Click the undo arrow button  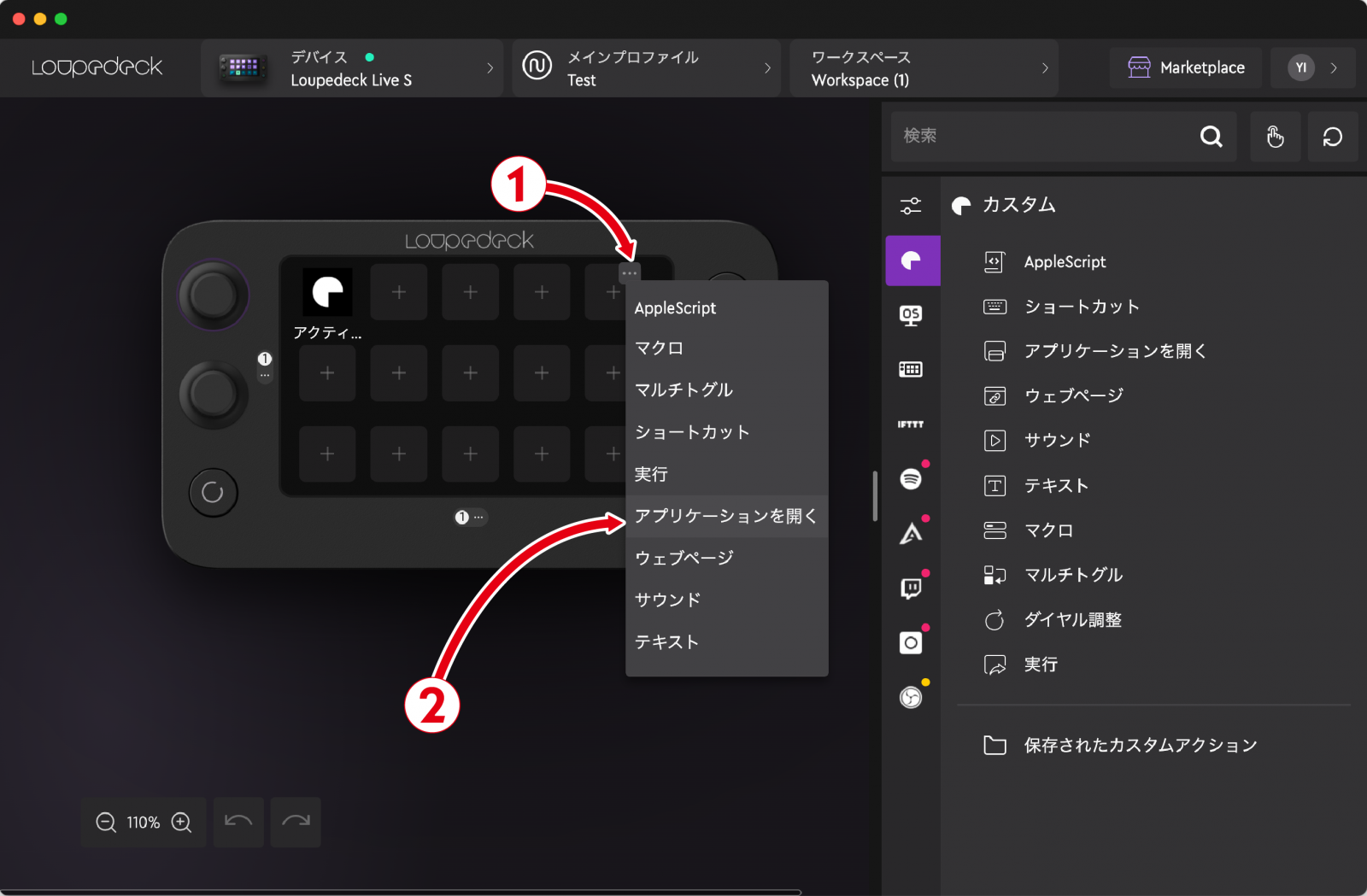tap(238, 822)
